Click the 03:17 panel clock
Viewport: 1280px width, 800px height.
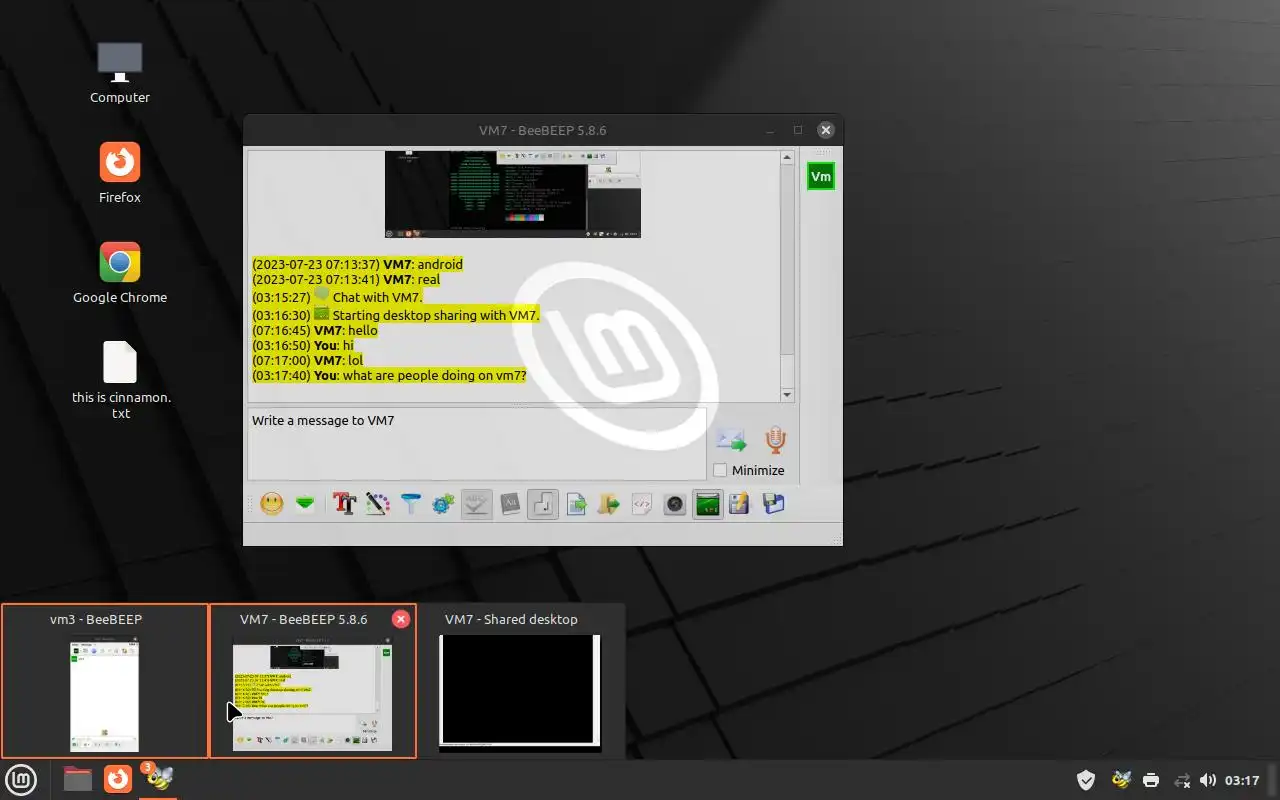[x=1242, y=780]
